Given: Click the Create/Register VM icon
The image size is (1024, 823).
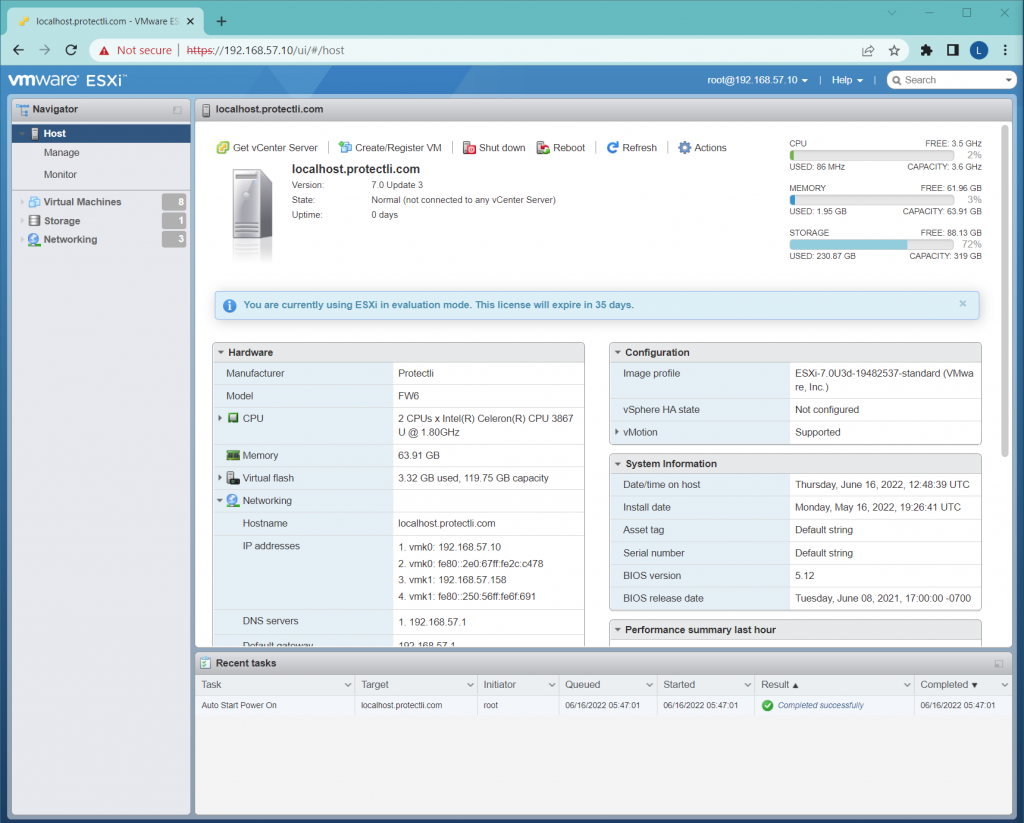Looking at the screenshot, I should 345,148.
